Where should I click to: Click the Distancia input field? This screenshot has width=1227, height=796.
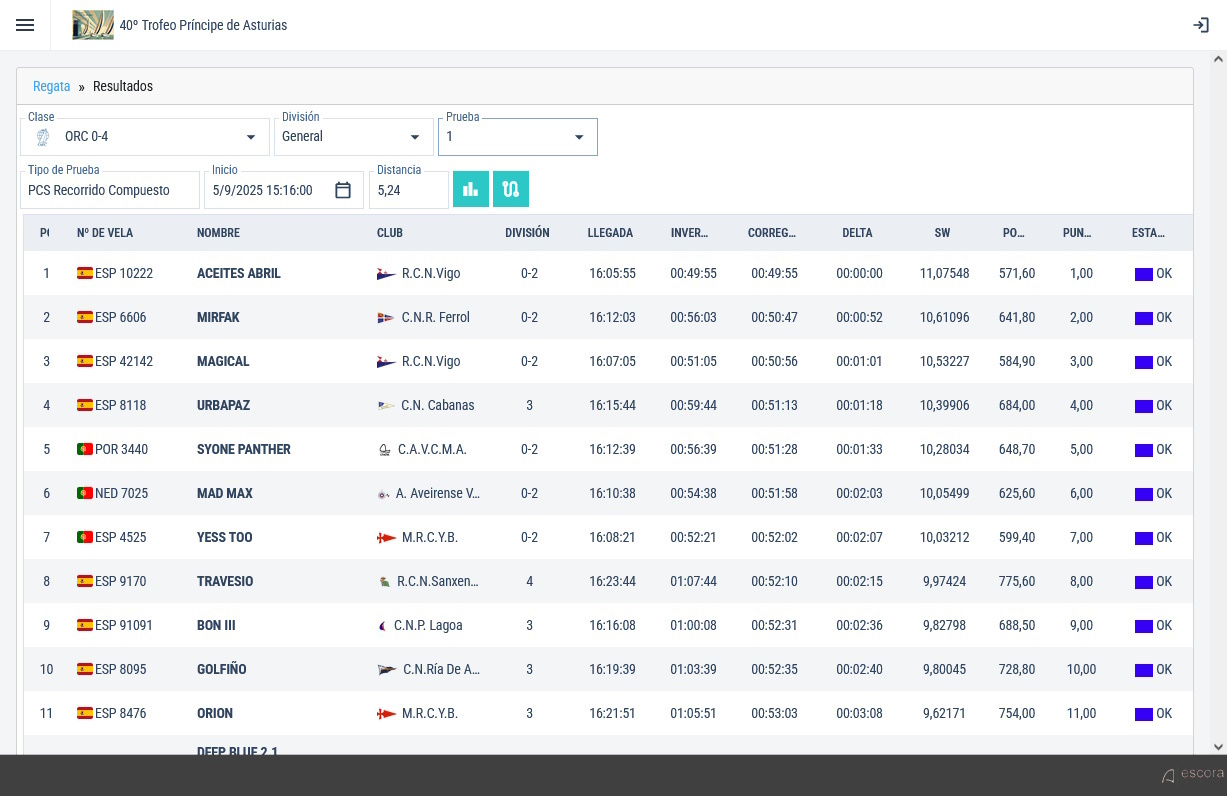[409, 190]
